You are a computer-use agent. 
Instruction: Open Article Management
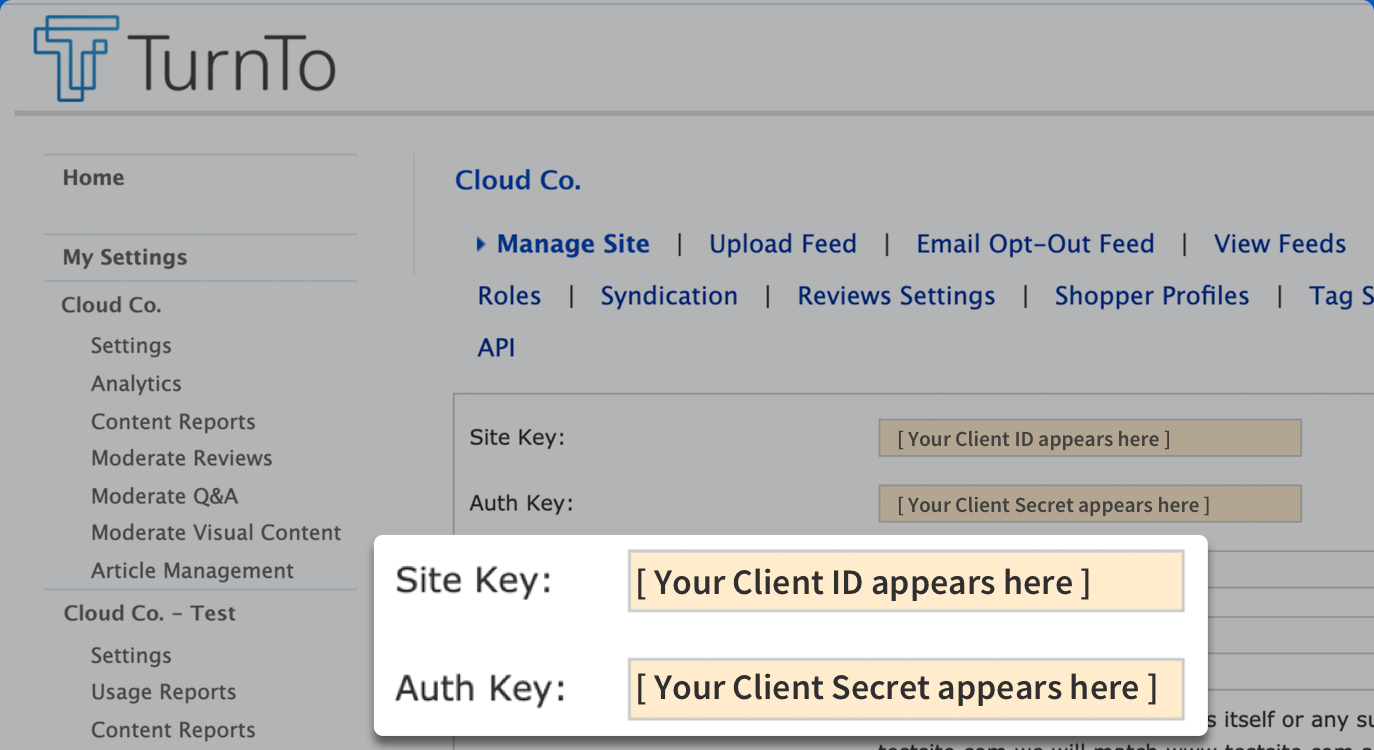coord(193,571)
